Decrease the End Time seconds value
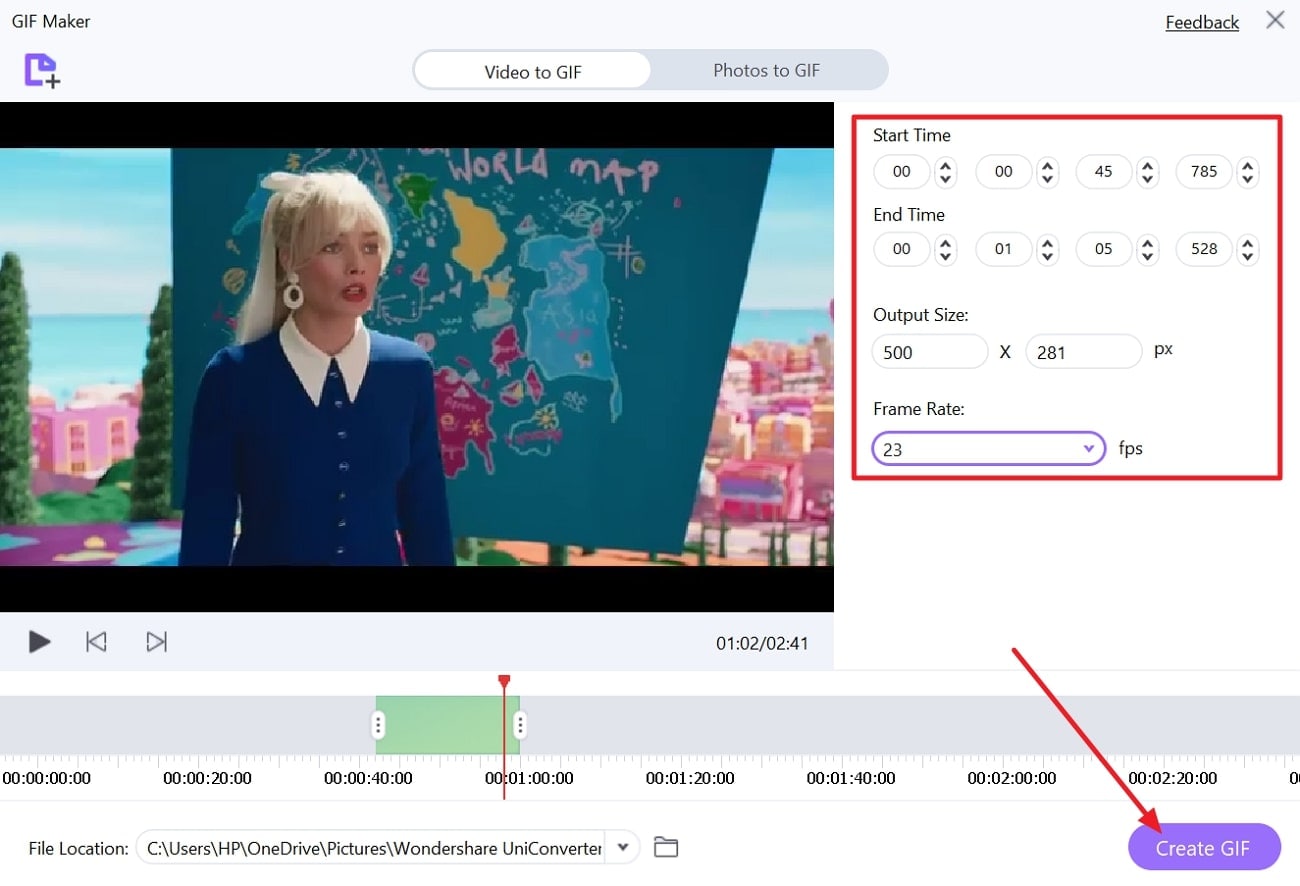 point(1148,257)
